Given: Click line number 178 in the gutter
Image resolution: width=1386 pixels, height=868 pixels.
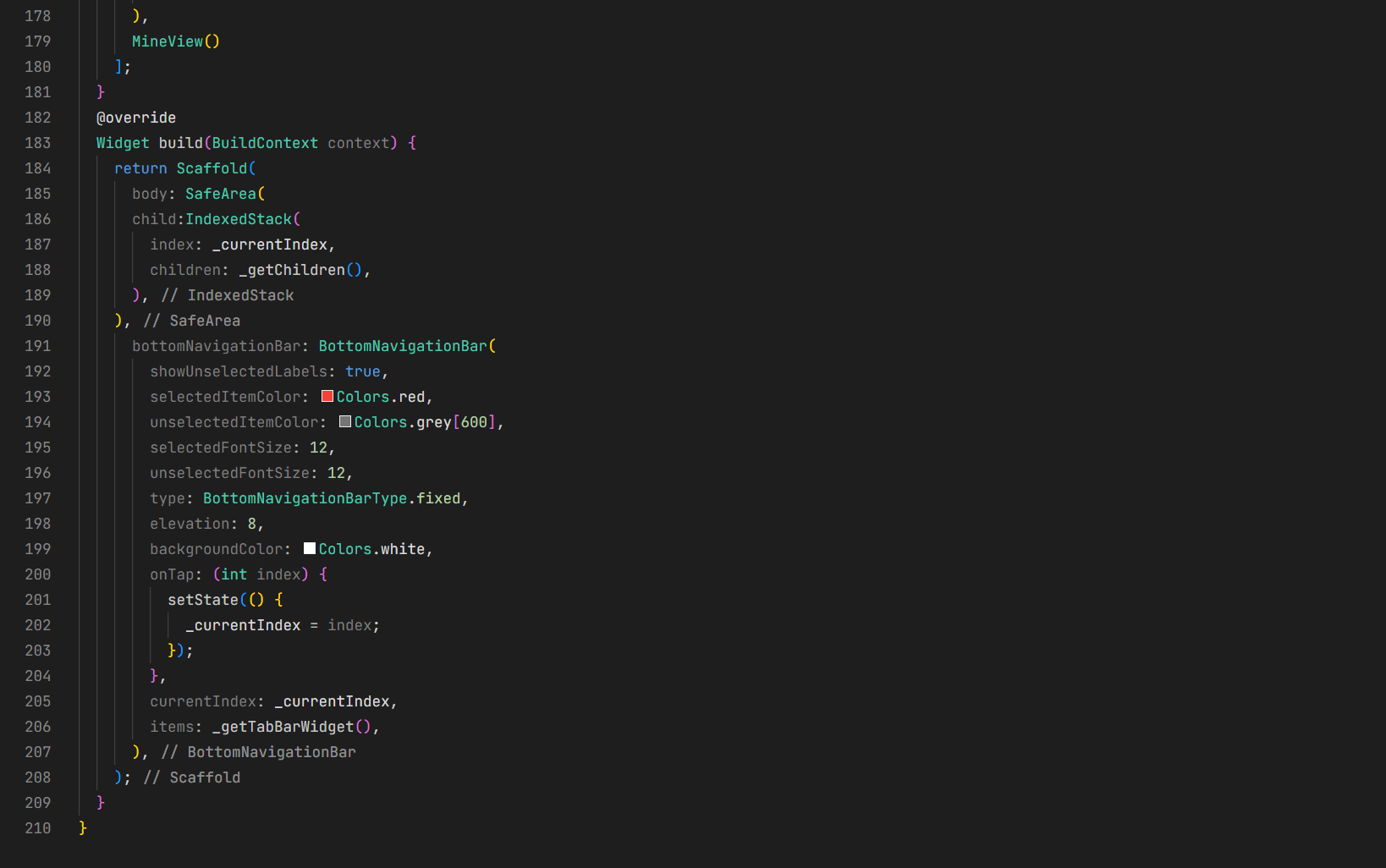Looking at the screenshot, I should [x=38, y=16].
